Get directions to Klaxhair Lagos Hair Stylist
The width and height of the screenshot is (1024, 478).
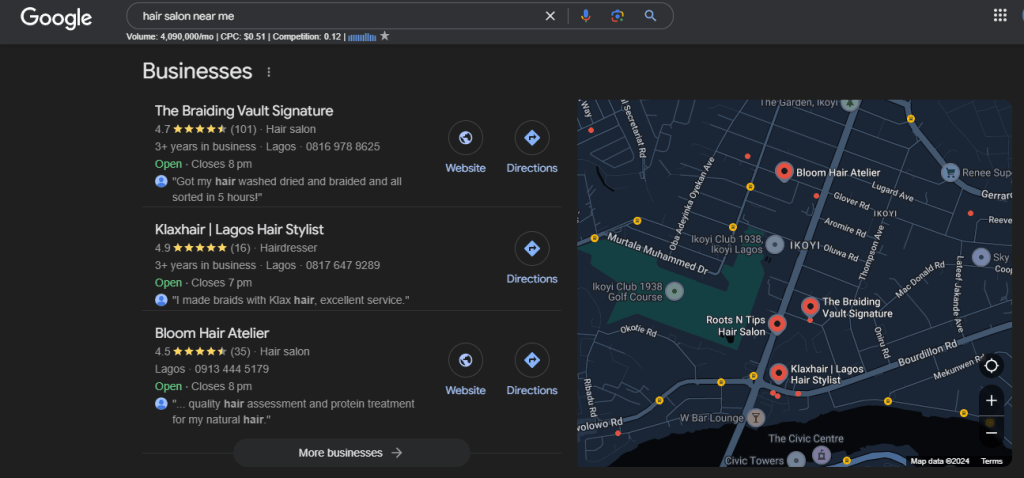coord(531,258)
